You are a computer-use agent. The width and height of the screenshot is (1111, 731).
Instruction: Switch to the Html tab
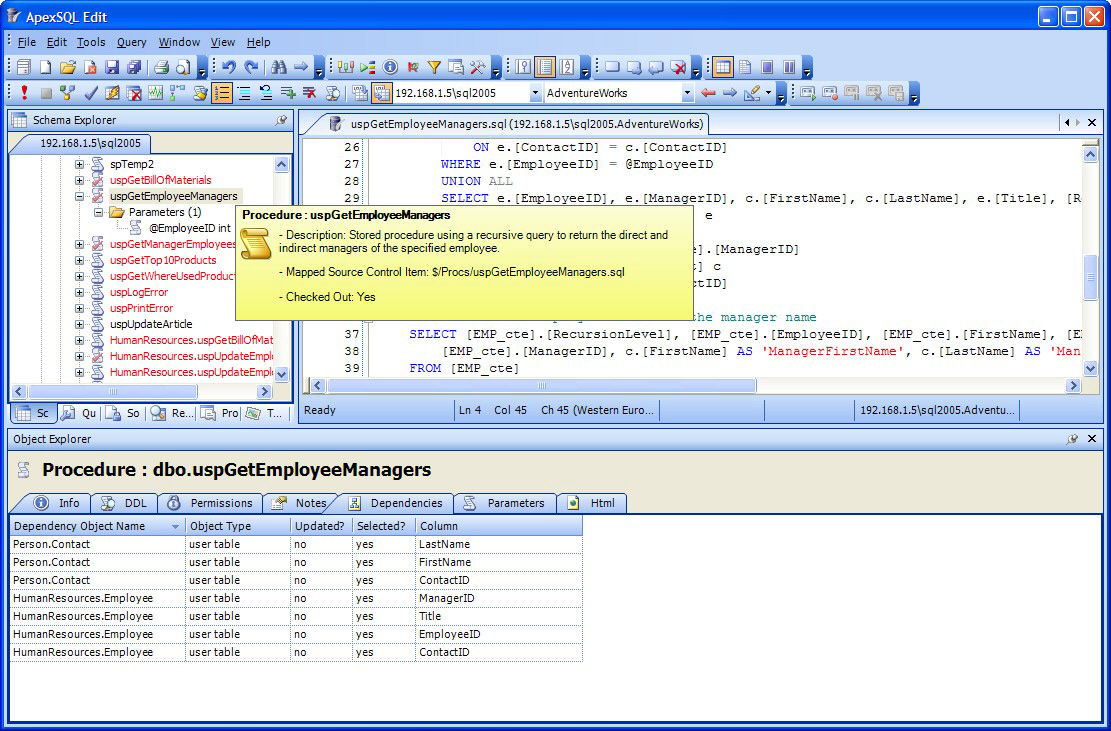(592, 503)
